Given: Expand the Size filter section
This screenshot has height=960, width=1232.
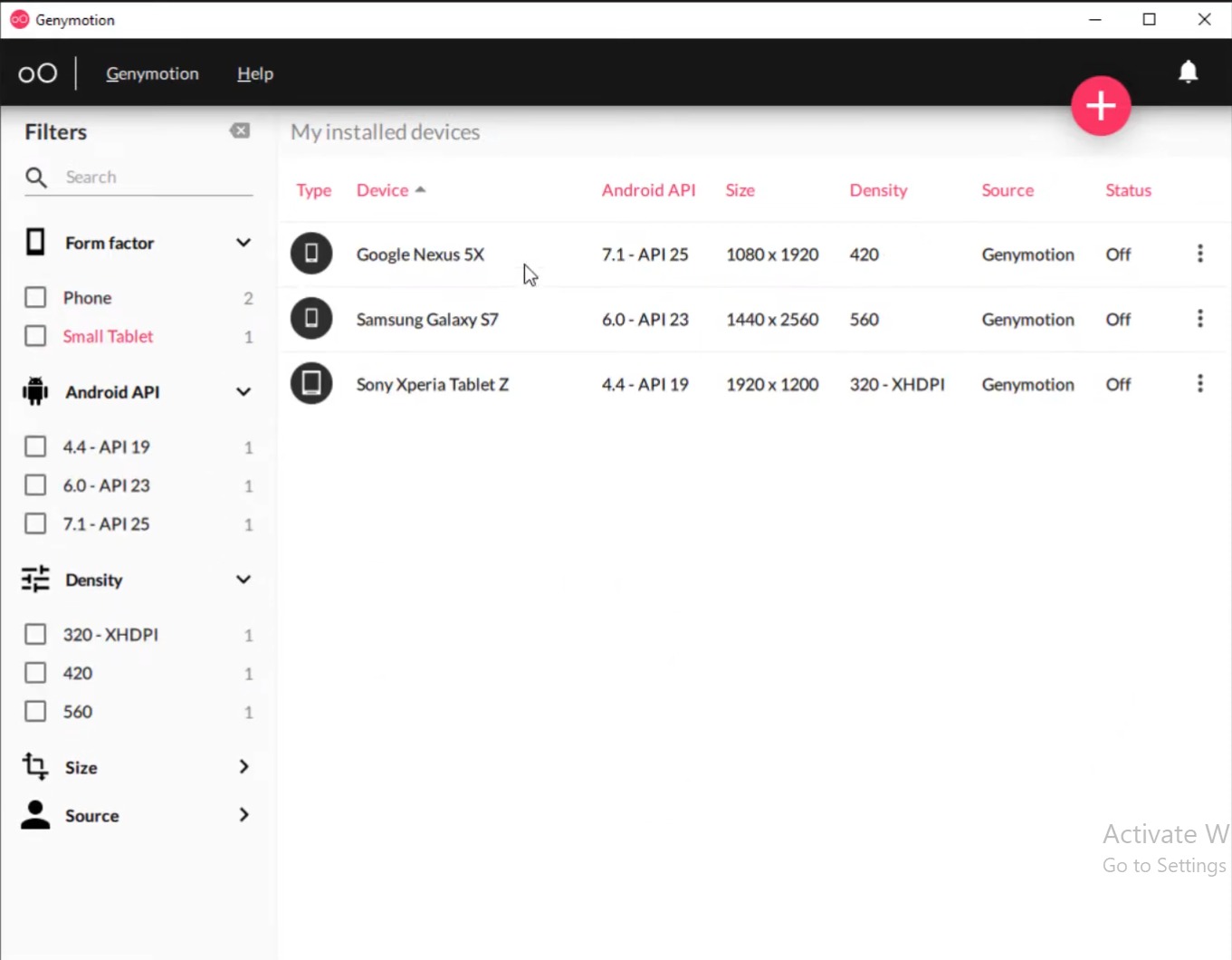Looking at the screenshot, I should [x=243, y=767].
